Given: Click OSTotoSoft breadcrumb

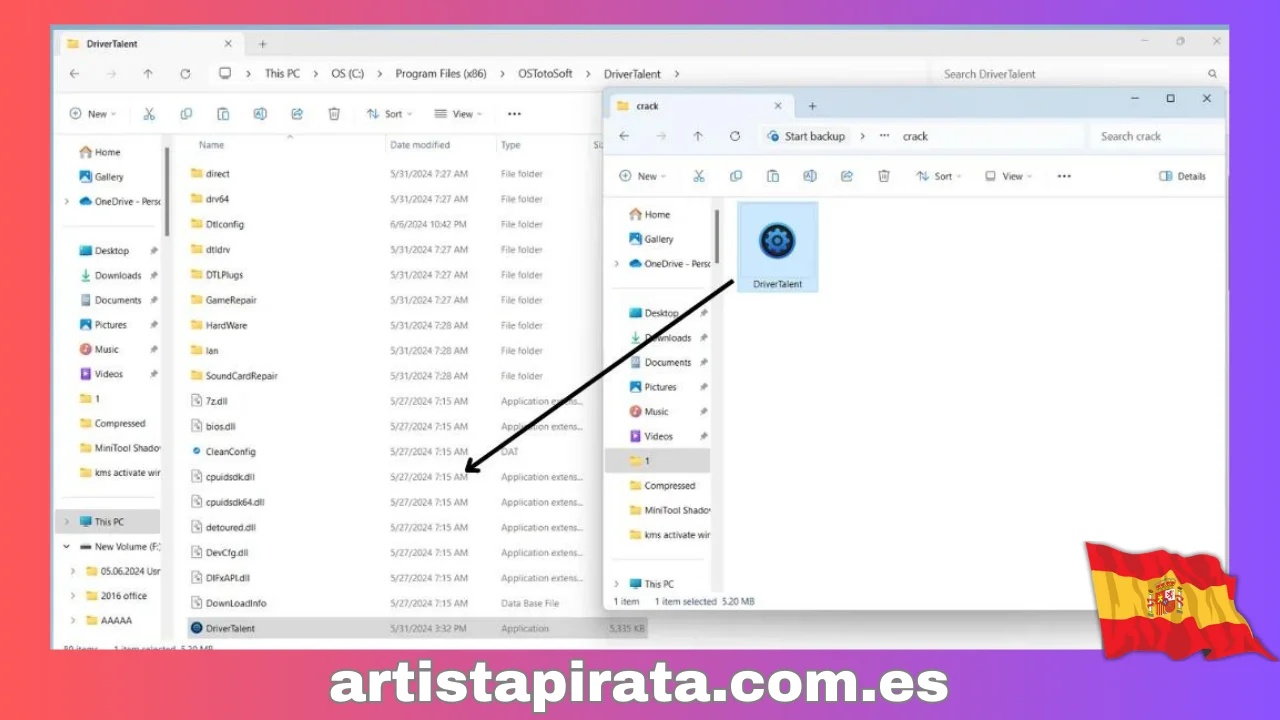Looking at the screenshot, I should point(545,74).
